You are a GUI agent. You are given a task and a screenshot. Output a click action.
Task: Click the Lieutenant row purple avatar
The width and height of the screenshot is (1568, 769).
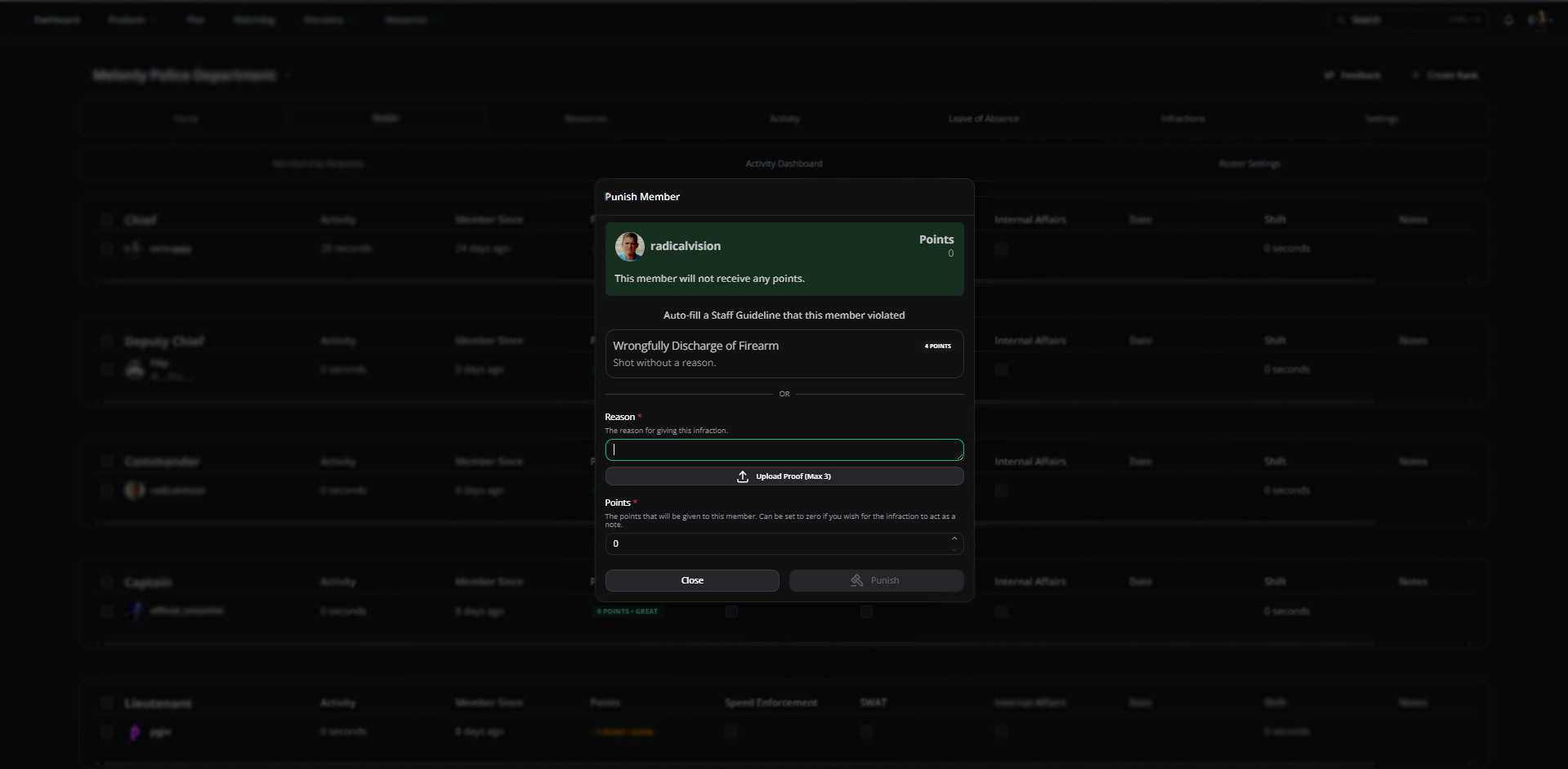pos(135,732)
